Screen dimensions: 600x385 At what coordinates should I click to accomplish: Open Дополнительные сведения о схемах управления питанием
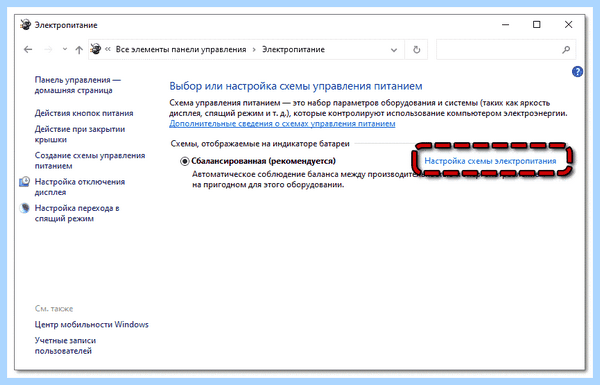tap(282, 124)
